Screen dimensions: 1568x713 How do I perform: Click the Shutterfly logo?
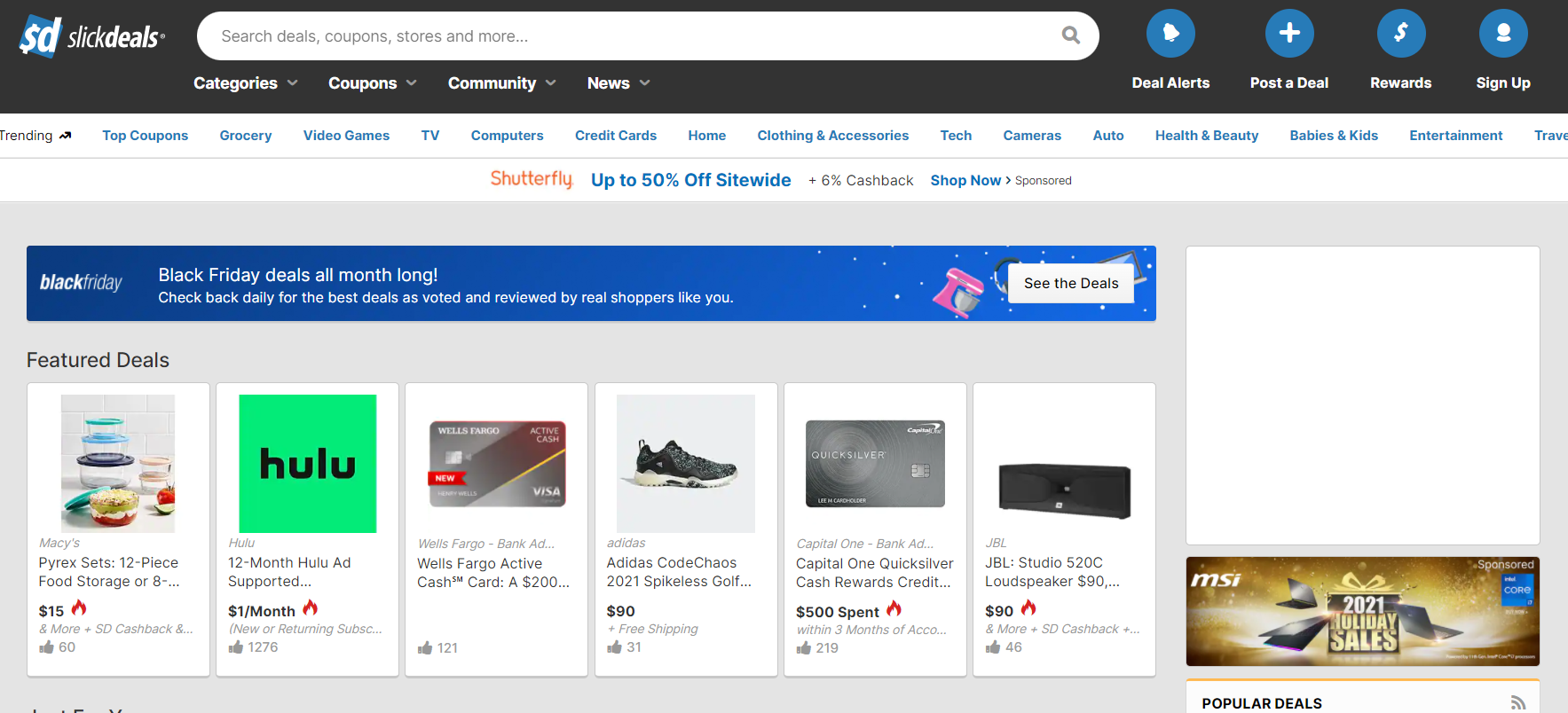(x=532, y=179)
